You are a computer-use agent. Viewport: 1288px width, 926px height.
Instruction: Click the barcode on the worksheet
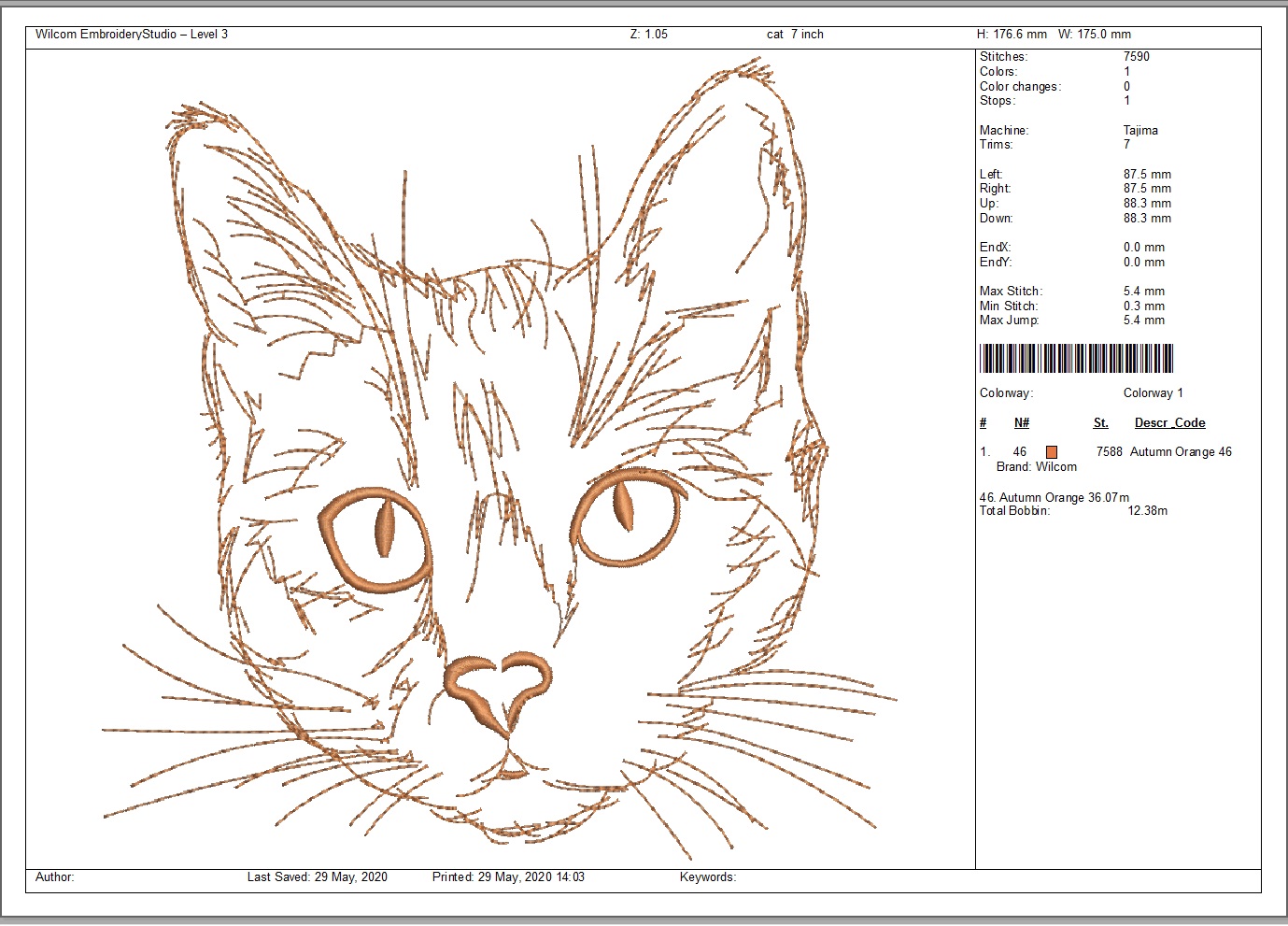click(1076, 359)
